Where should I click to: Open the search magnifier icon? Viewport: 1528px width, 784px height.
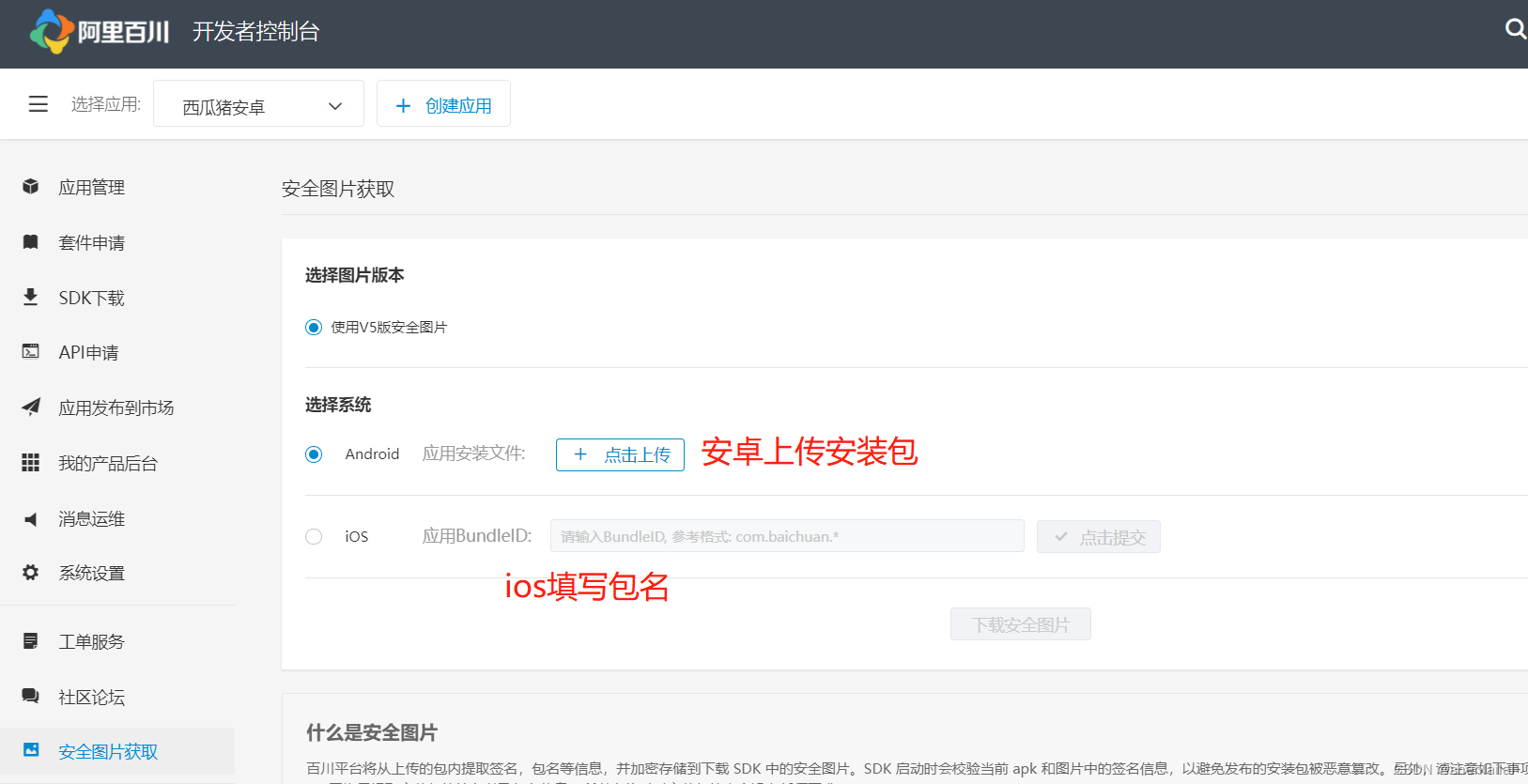(1515, 29)
